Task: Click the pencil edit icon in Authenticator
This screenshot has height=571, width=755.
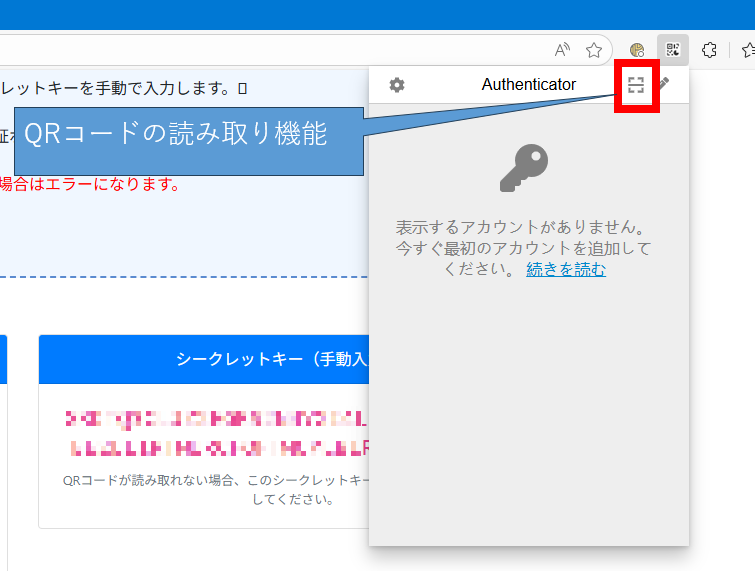Action: pyautogui.click(x=662, y=85)
